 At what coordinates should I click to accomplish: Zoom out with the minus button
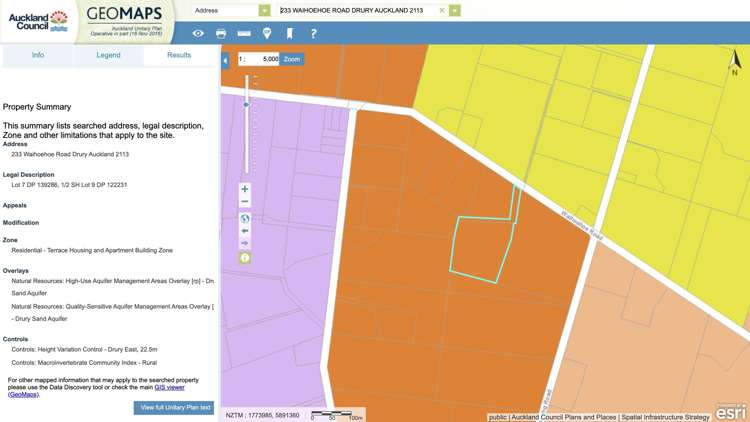(x=244, y=201)
